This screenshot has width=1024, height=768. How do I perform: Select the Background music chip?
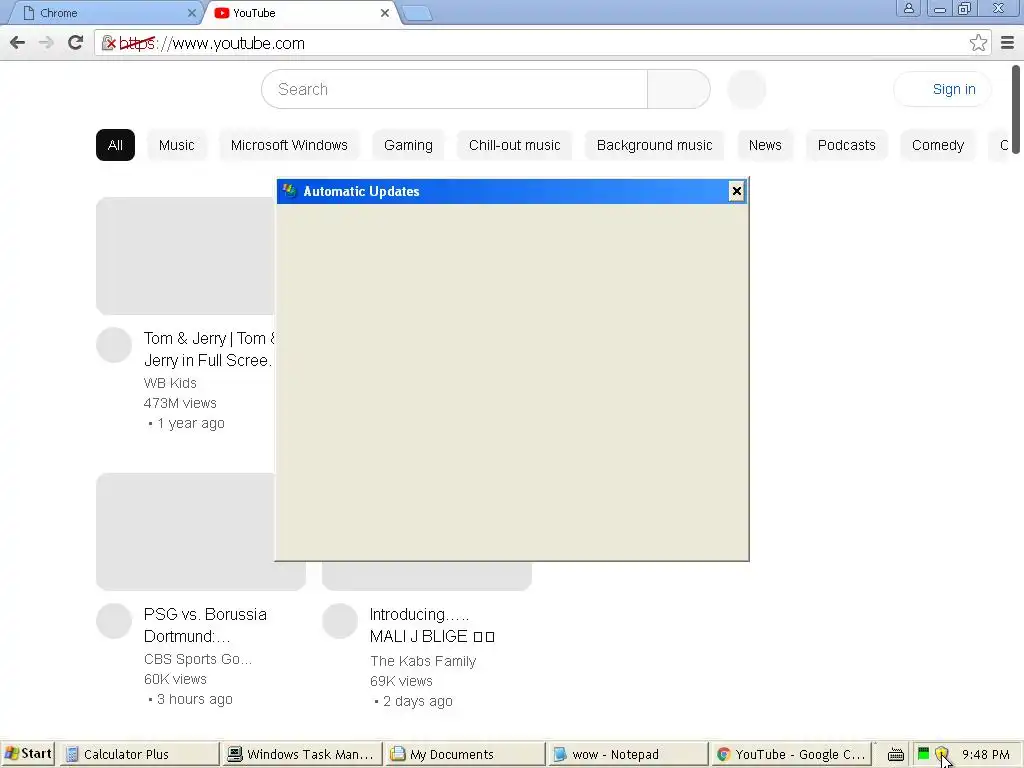click(x=654, y=145)
